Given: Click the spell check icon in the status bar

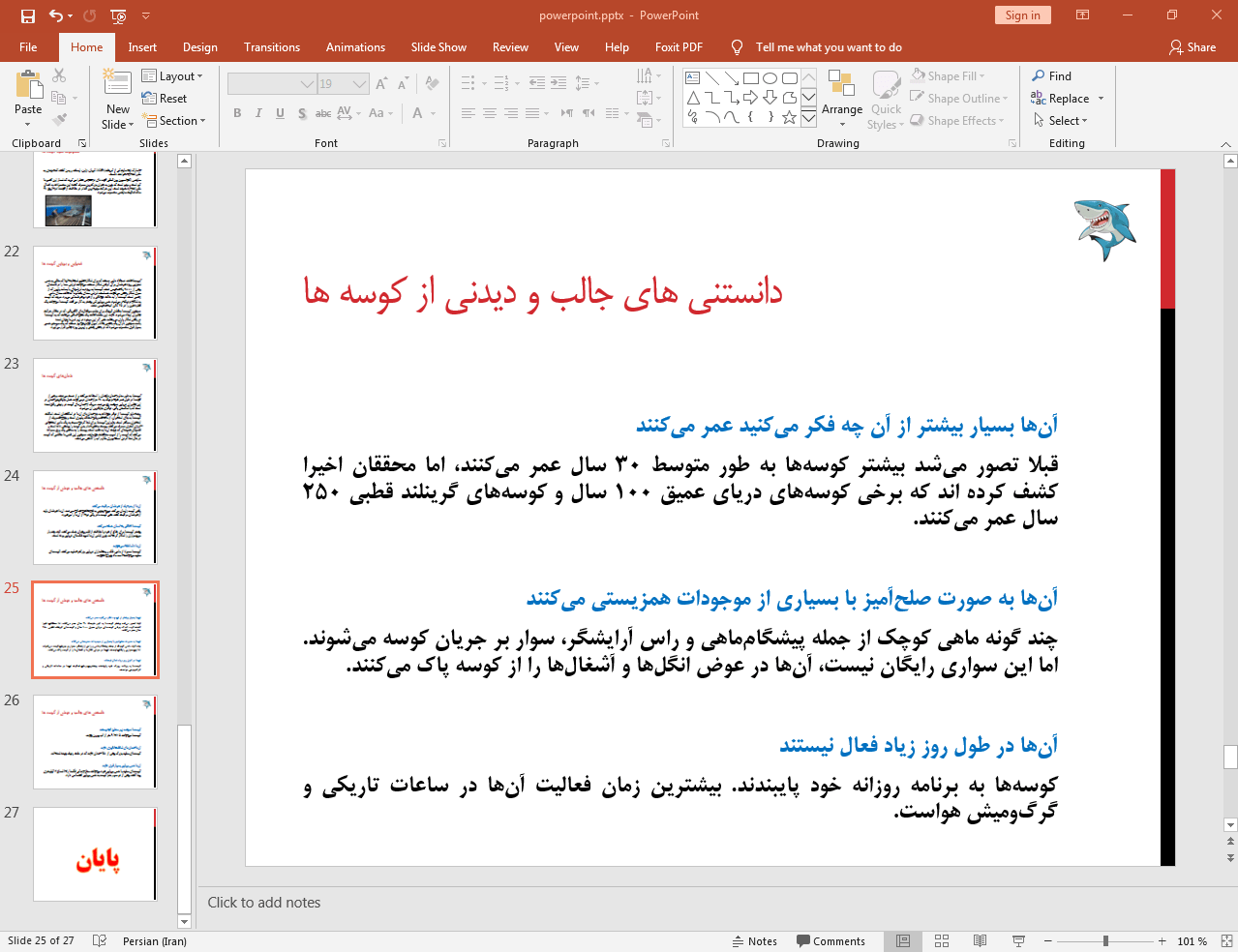Looking at the screenshot, I should click(99, 941).
